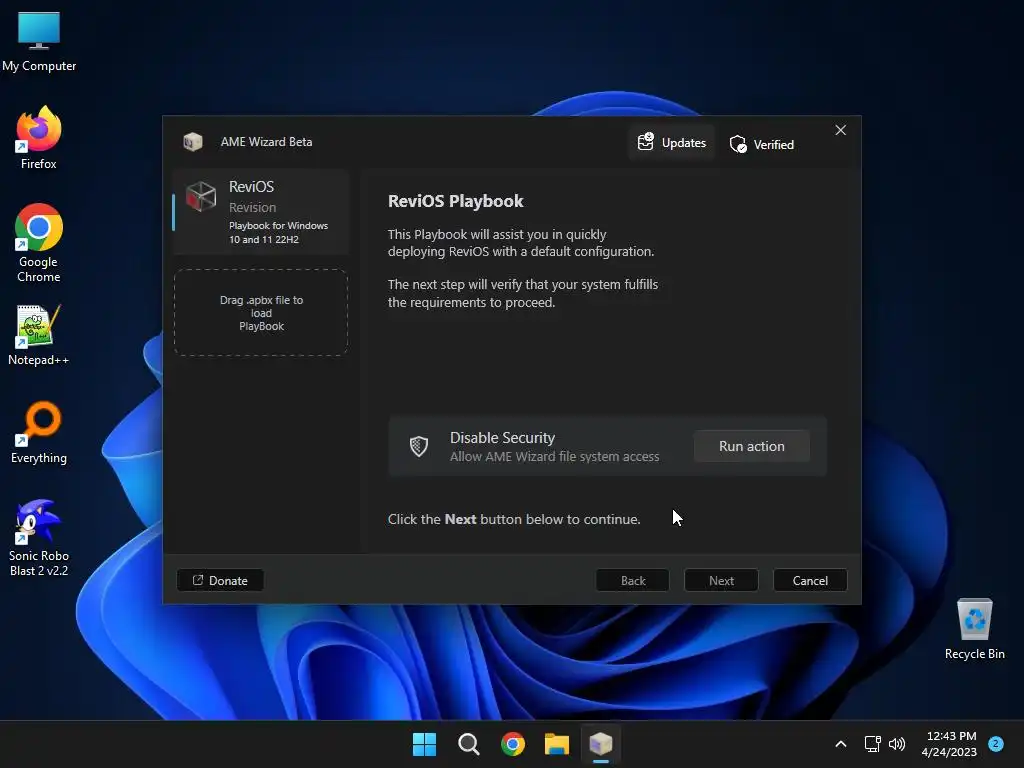The image size is (1024, 768).
Task: Launch the Everything search desktop shortcut
Action: (x=39, y=432)
